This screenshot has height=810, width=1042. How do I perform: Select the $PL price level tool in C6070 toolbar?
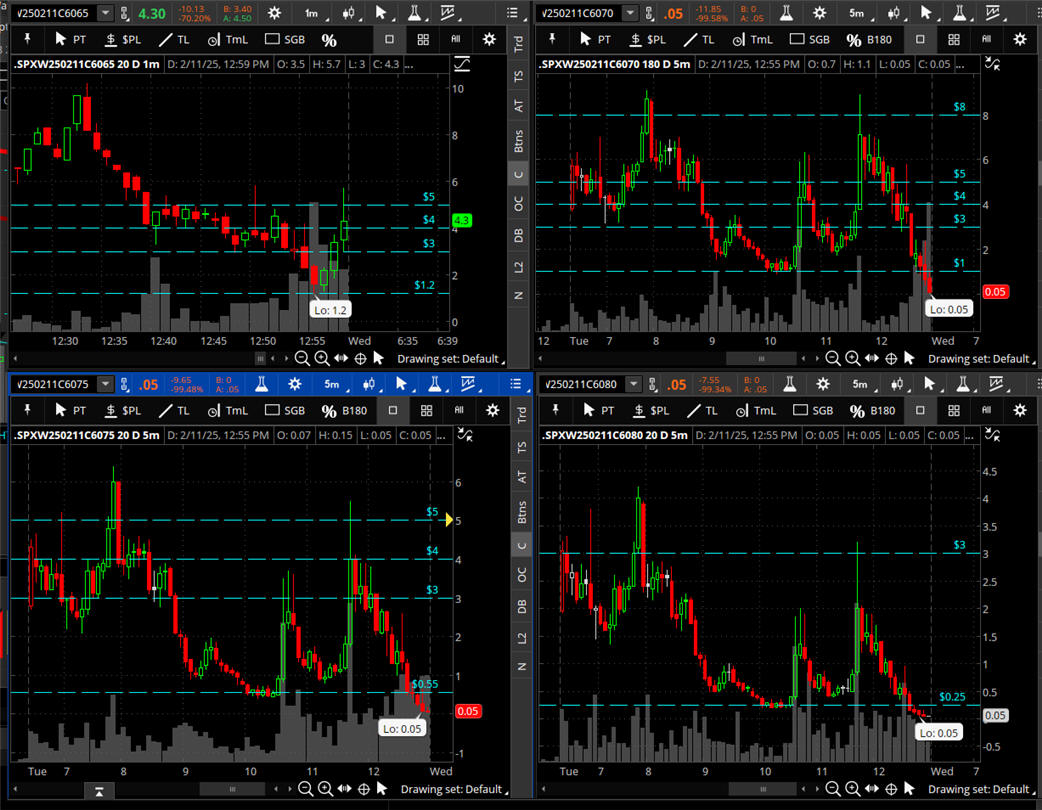pos(647,39)
